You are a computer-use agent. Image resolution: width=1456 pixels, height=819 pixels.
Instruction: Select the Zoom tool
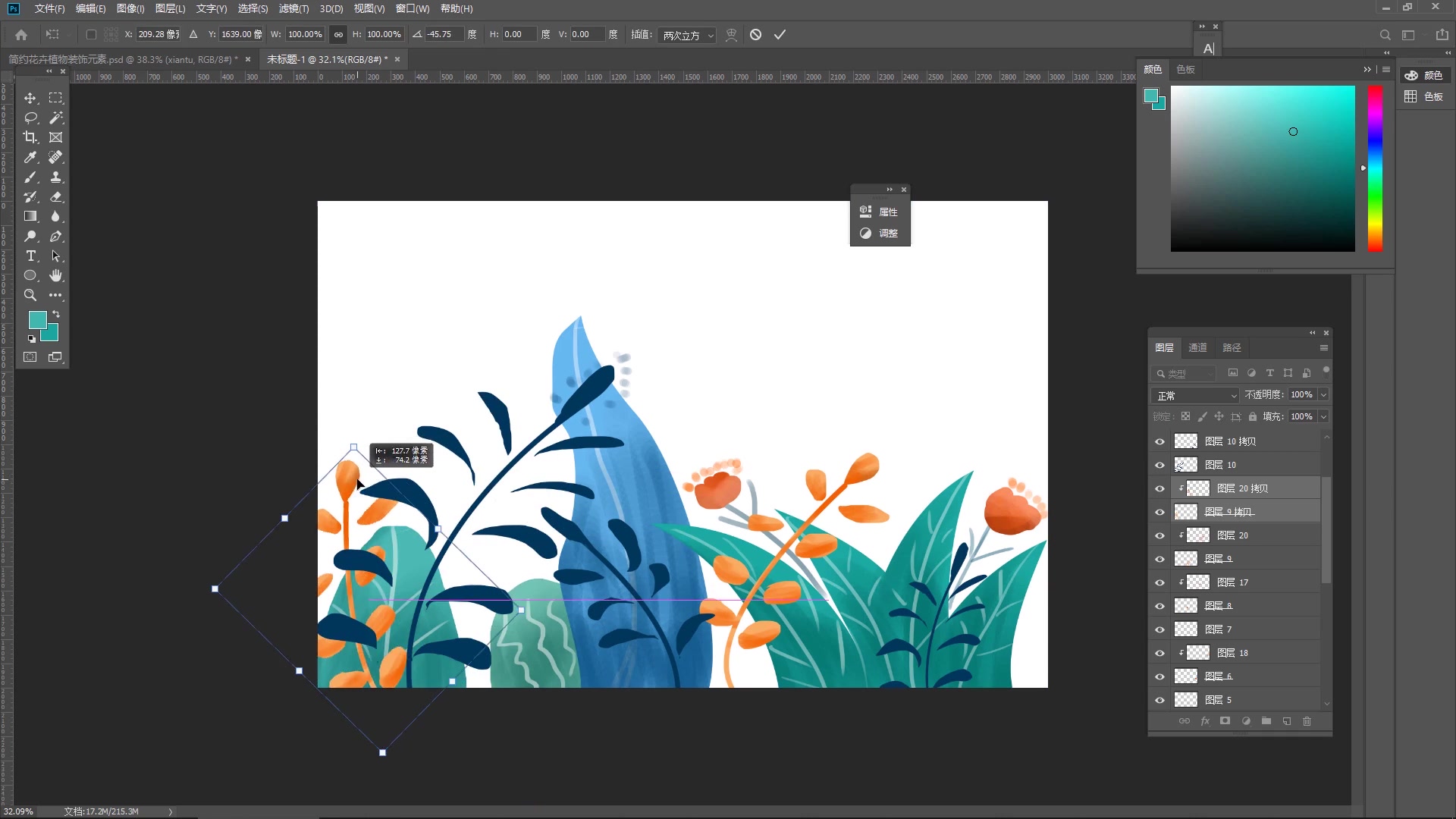tap(30, 295)
